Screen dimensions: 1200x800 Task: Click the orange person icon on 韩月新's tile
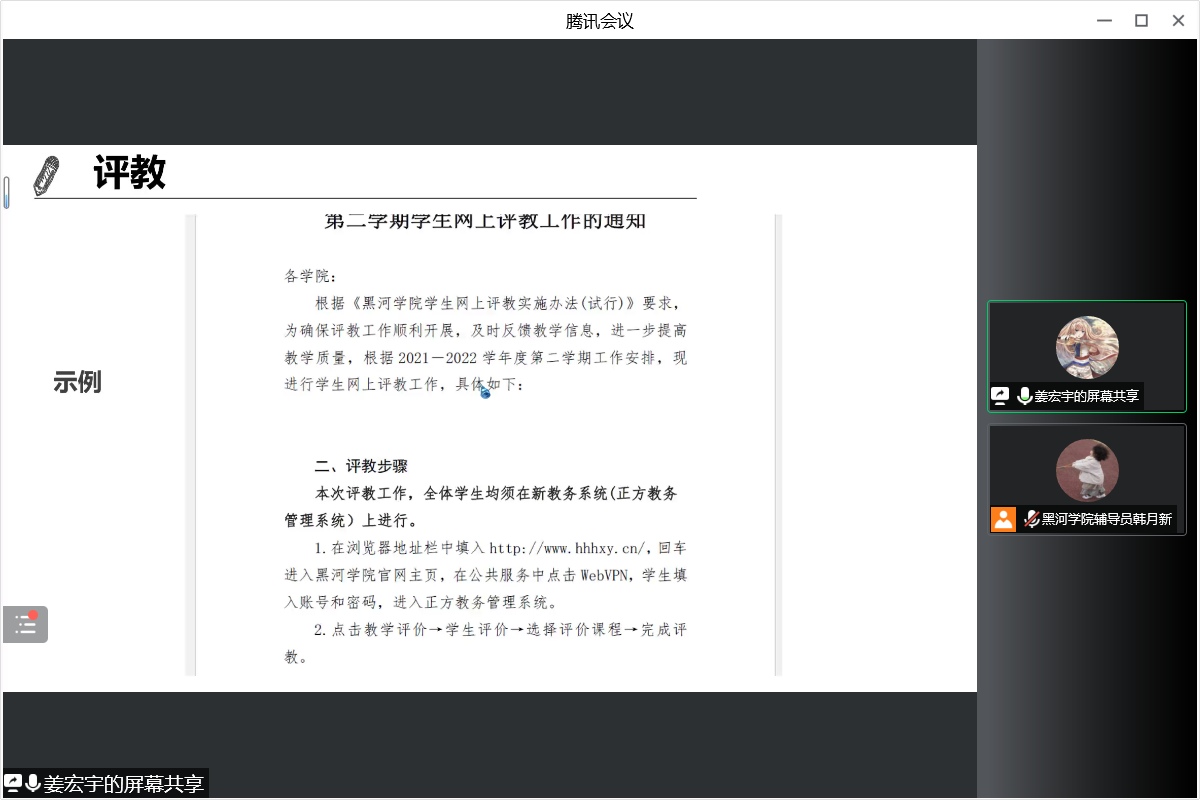click(x=1003, y=519)
